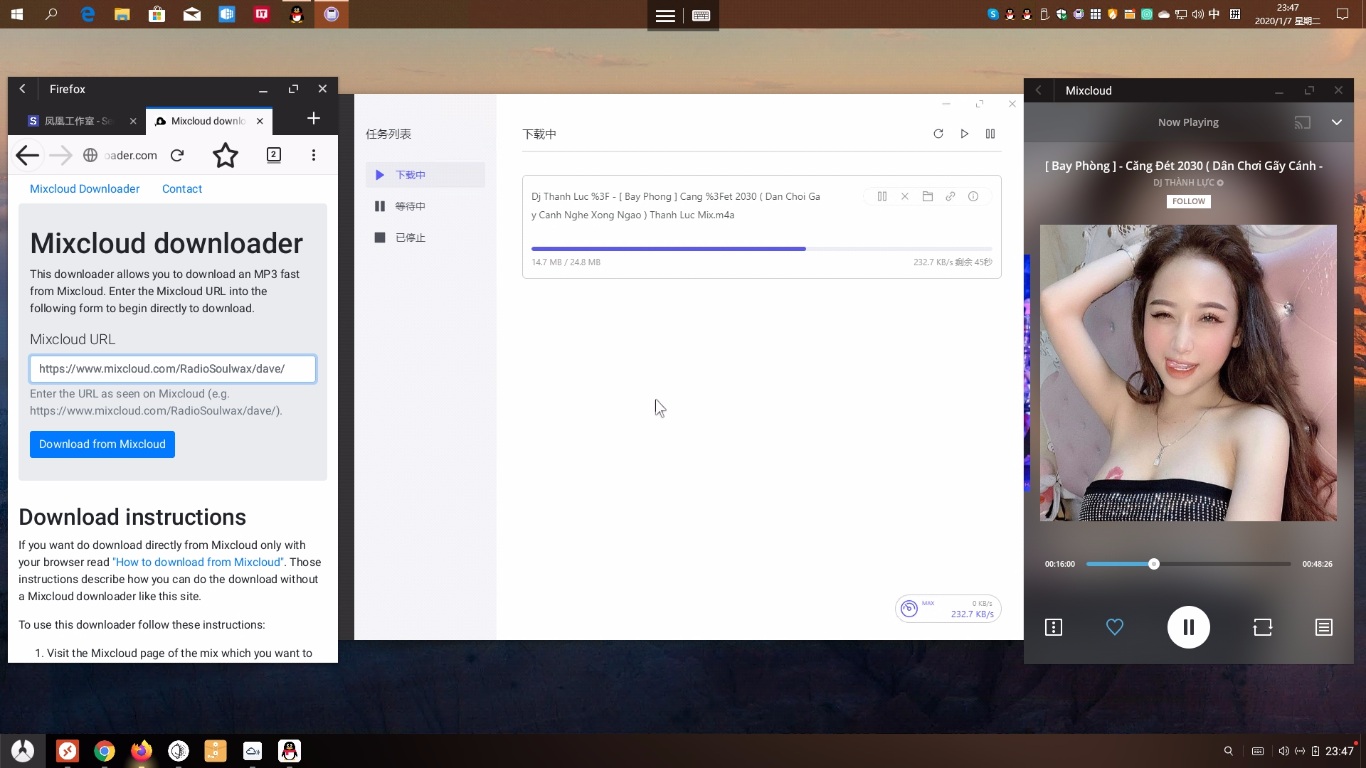
Task: Click the Download from Mixcloud button
Action: 102,444
